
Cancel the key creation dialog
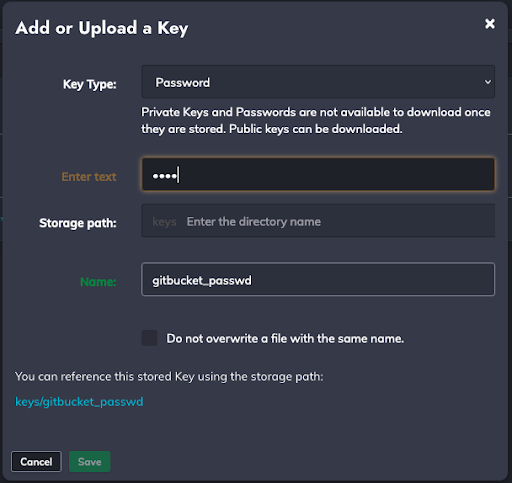(x=36, y=462)
